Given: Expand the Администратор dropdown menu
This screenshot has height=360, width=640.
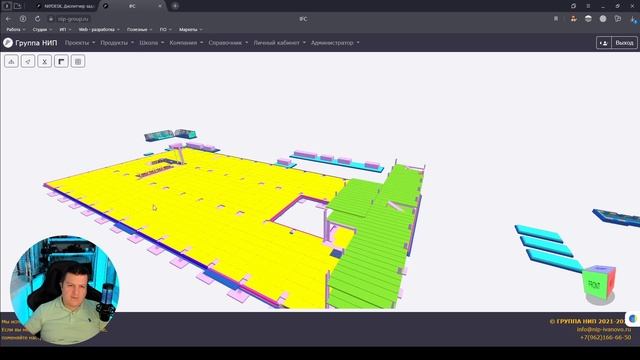Looking at the screenshot, I should [x=335, y=43].
